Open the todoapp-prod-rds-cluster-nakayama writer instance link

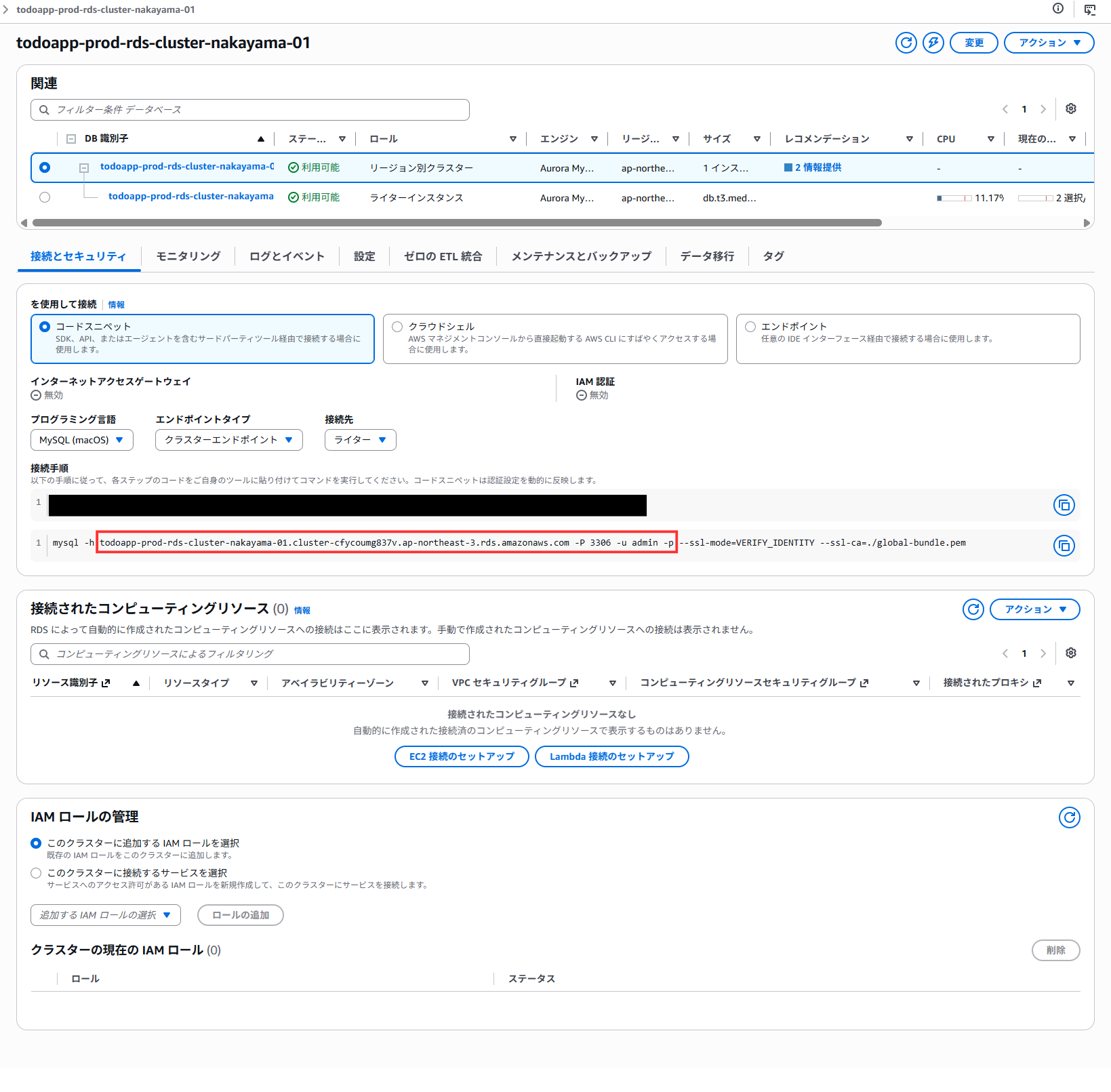pyautogui.click(x=191, y=197)
